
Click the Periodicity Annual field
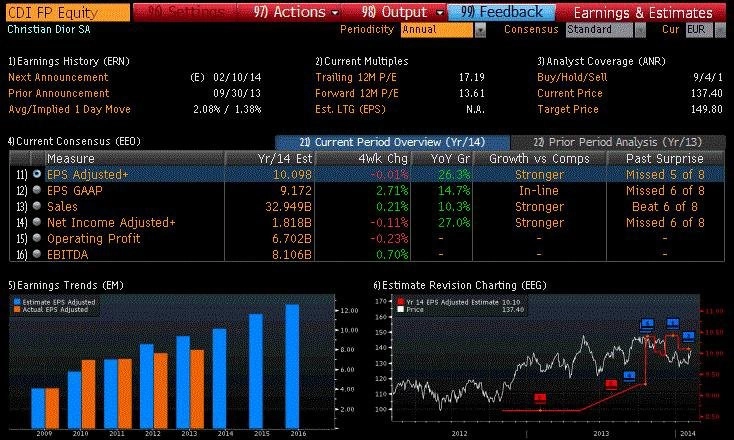(x=437, y=30)
